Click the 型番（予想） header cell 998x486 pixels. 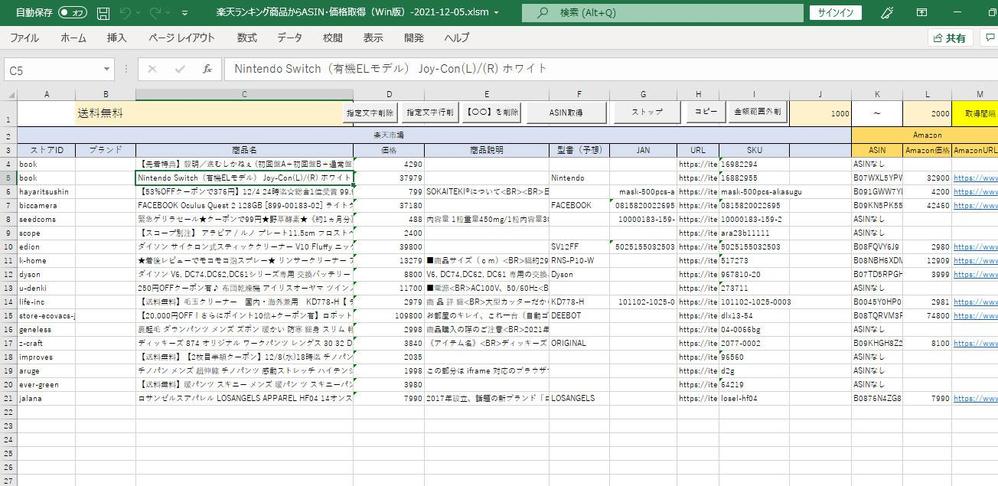[579, 150]
